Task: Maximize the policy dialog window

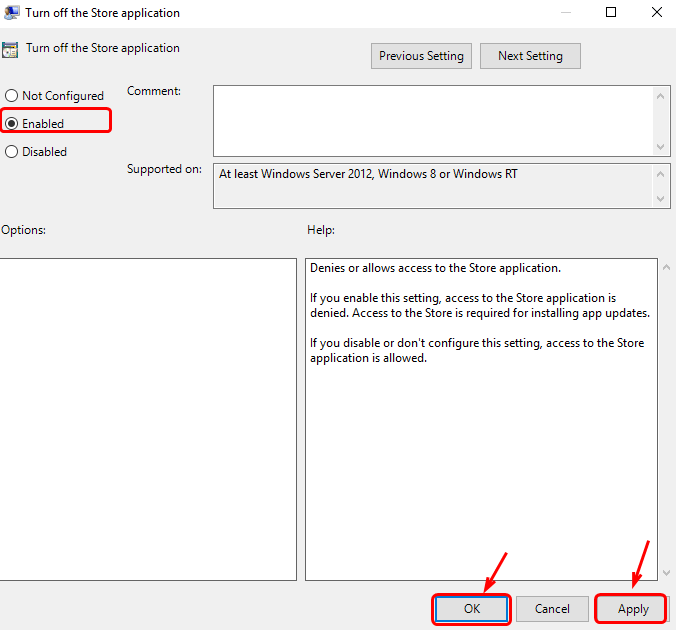Action: [611, 13]
